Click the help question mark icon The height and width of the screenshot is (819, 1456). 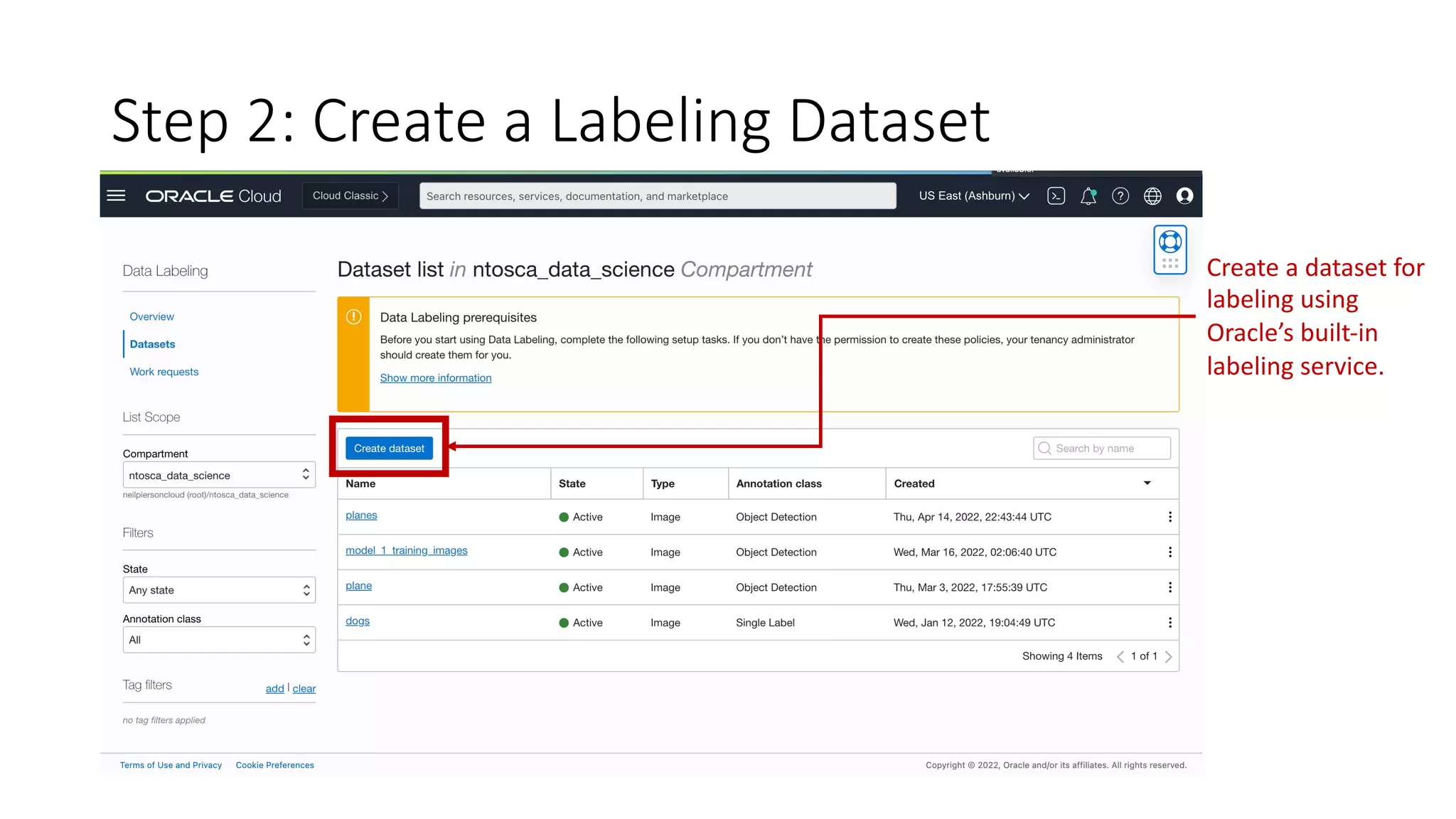click(x=1120, y=196)
